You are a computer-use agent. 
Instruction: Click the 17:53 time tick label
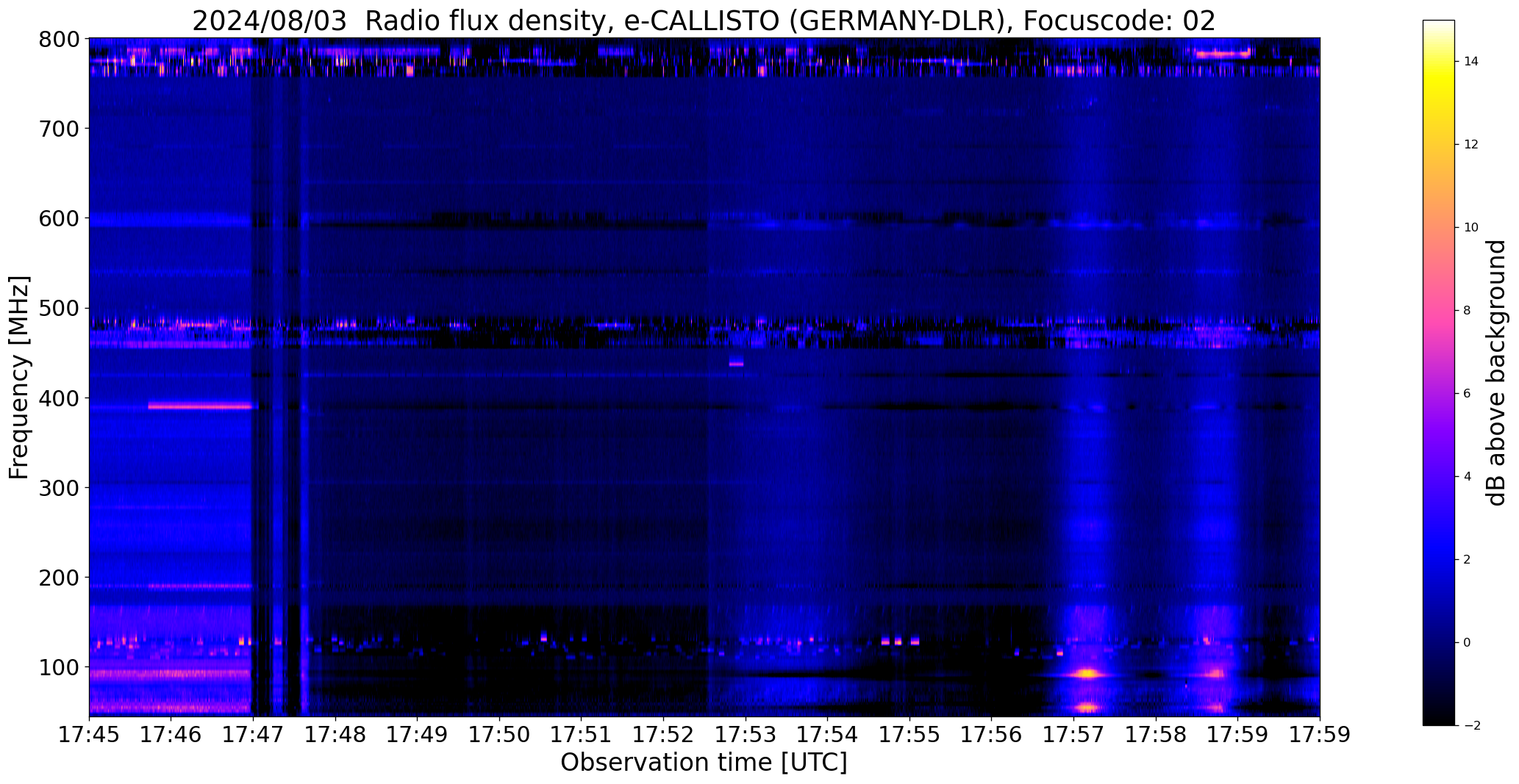746,735
